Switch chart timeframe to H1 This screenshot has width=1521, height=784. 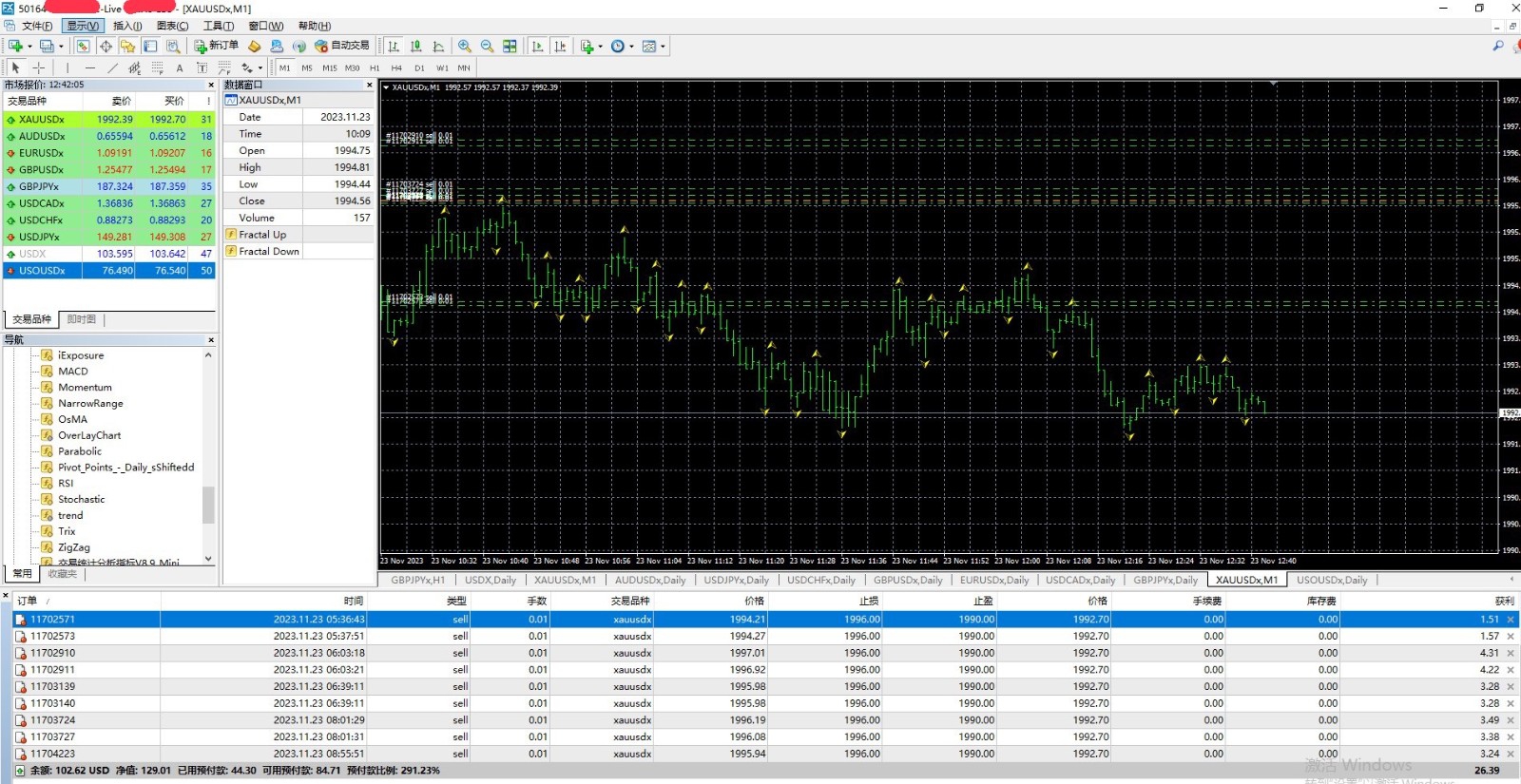point(375,67)
